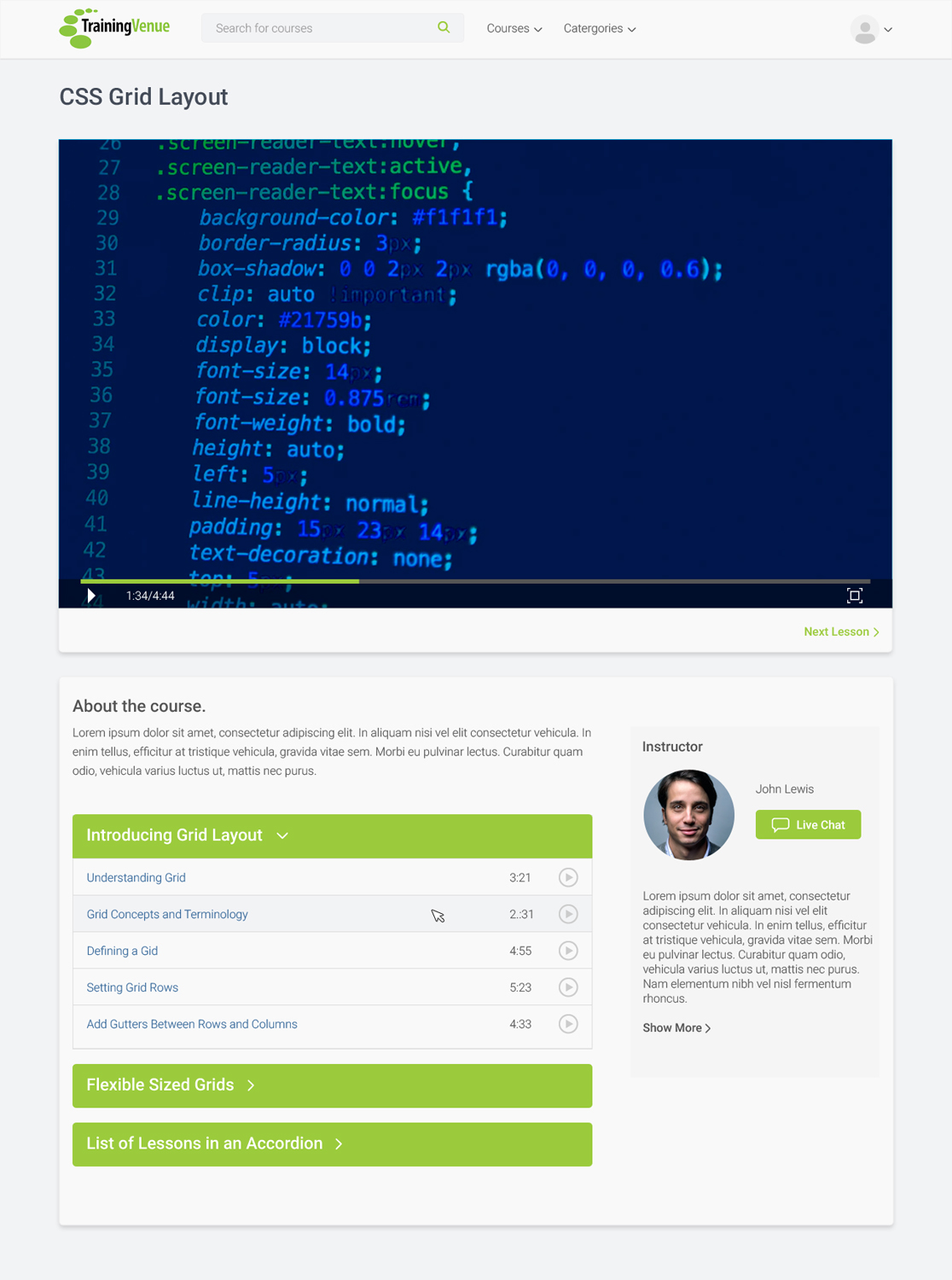Enter fullscreen video mode

click(854, 596)
